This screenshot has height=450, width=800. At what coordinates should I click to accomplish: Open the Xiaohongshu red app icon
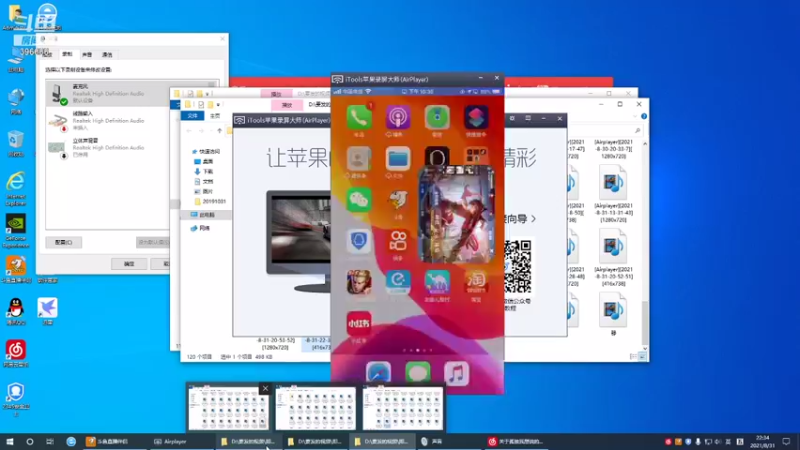click(x=359, y=323)
